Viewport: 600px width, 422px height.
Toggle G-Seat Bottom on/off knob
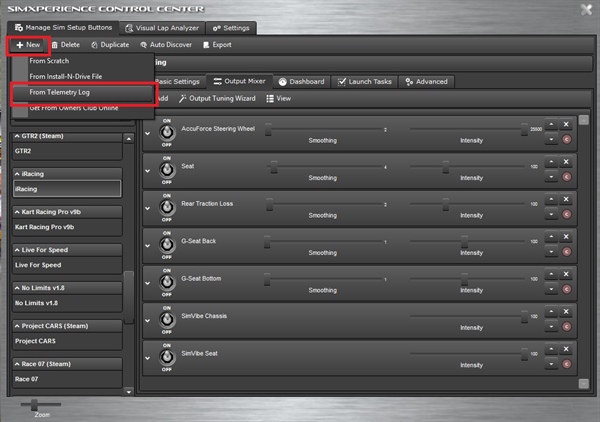click(167, 282)
